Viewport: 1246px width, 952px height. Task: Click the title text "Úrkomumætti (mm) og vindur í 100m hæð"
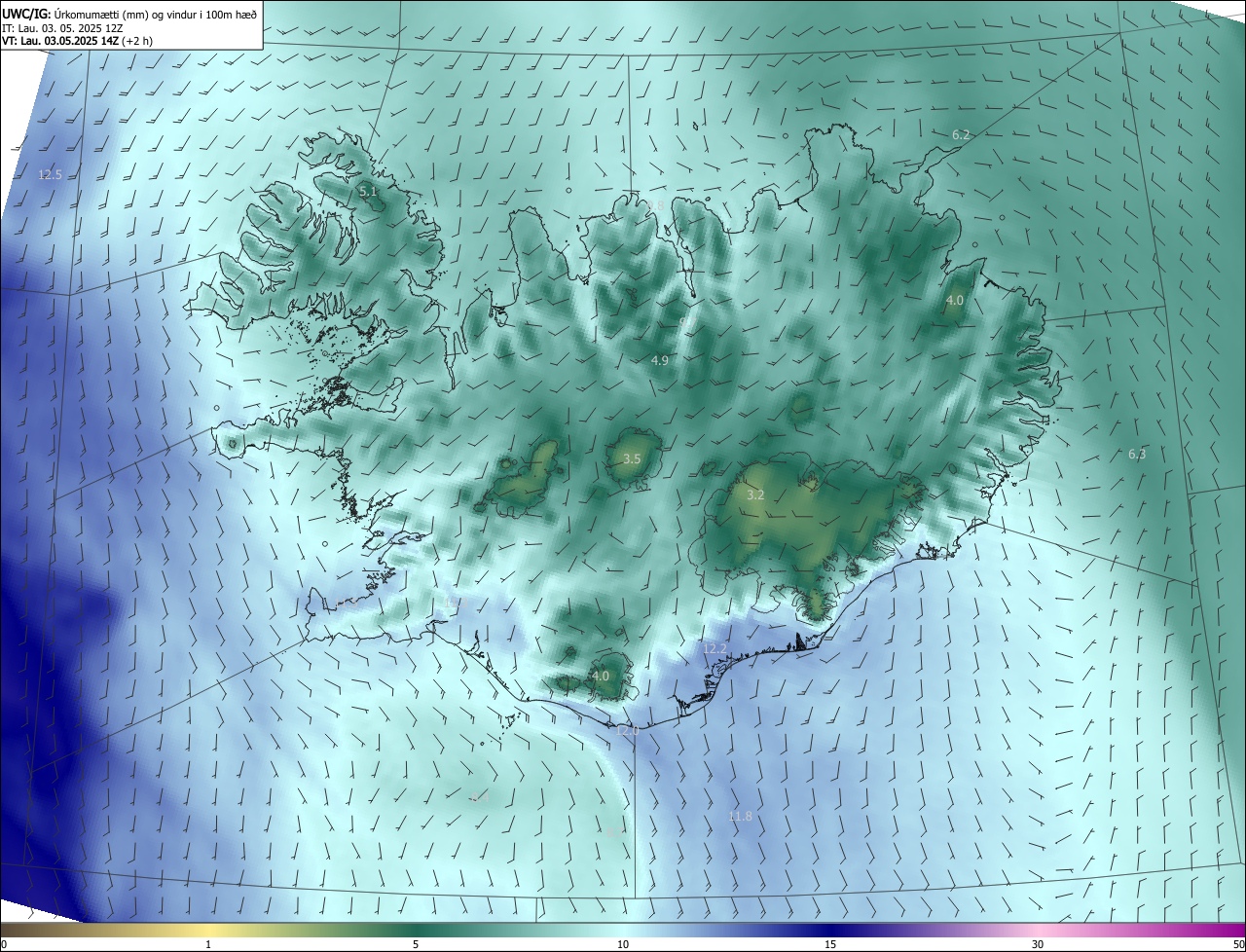point(156,14)
